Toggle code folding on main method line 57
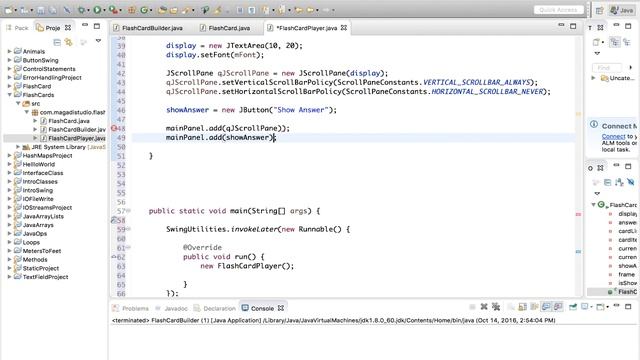 (x=128, y=211)
